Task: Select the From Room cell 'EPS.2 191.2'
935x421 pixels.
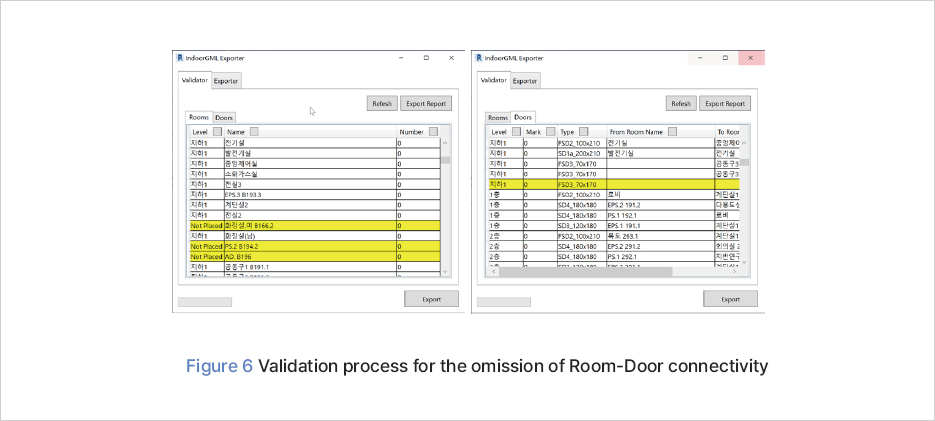Action: [x=660, y=205]
